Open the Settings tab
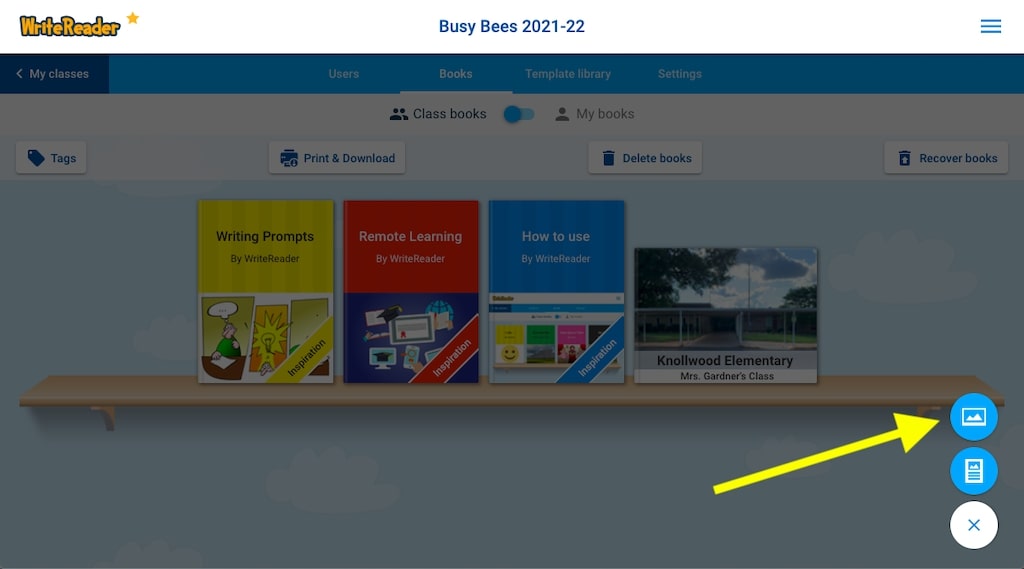 (x=680, y=74)
